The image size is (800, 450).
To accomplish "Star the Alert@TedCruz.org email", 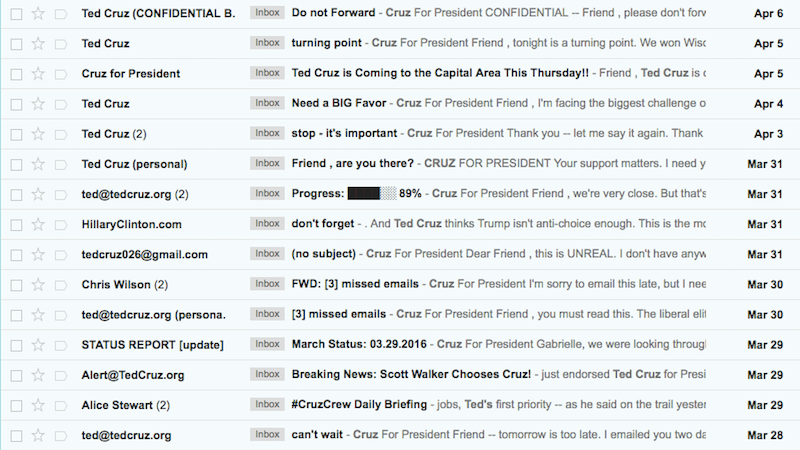I will pyautogui.click(x=38, y=375).
